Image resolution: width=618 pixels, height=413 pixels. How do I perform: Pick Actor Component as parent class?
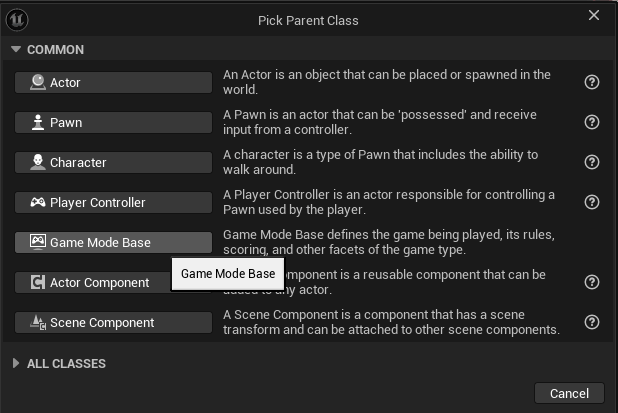pos(90,282)
